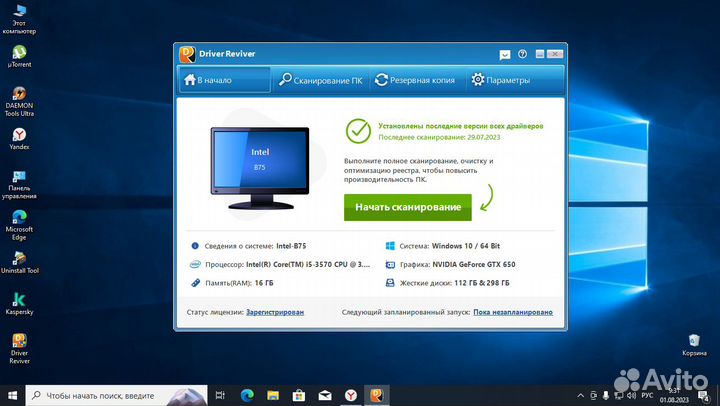Click the green checkmark status icon
Screen dimensions: 720x406
click(358, 131)
